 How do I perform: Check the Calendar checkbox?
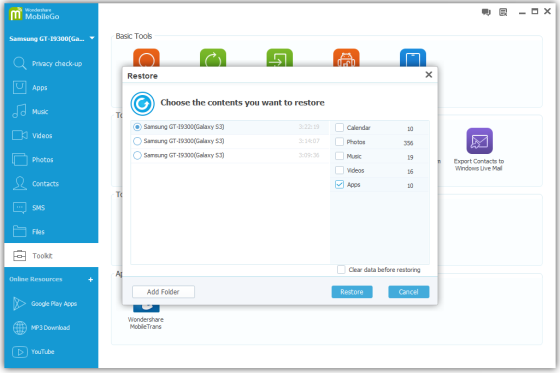pyautogui.click(x=339, y=128)
